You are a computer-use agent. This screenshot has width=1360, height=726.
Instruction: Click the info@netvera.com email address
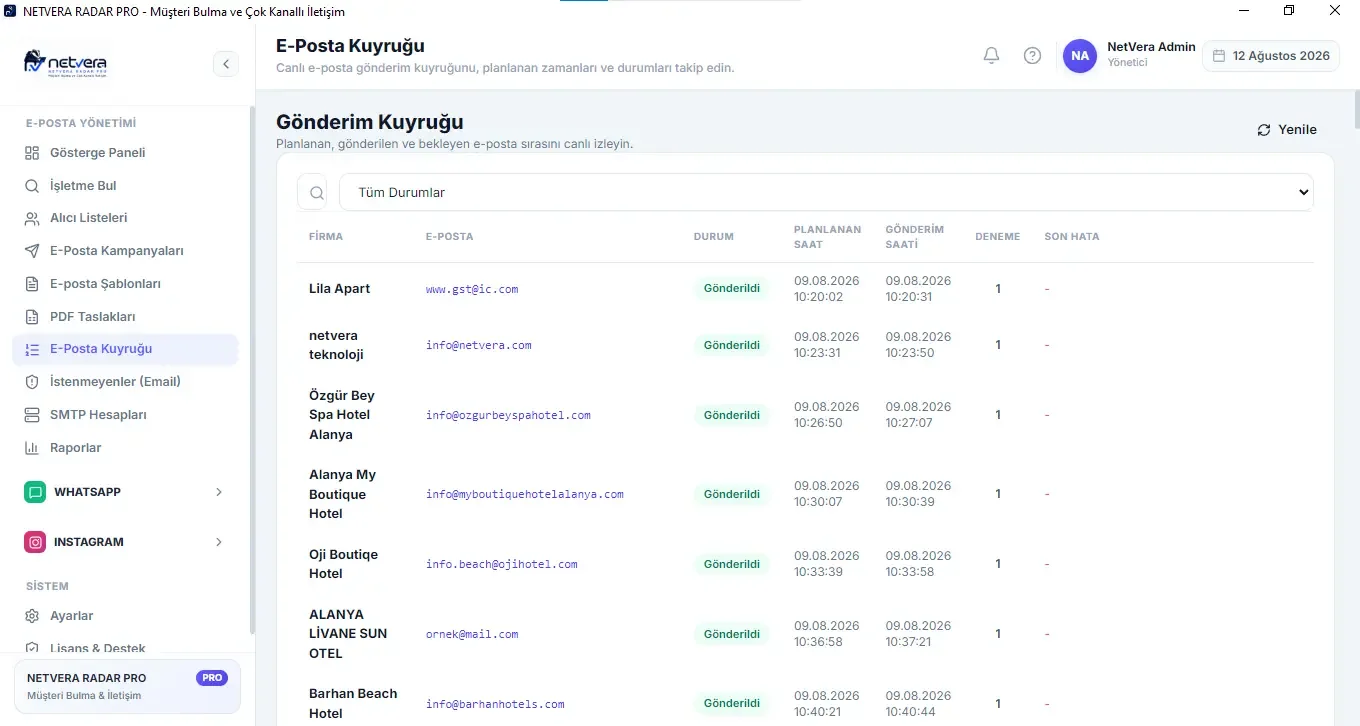(479, 345)
